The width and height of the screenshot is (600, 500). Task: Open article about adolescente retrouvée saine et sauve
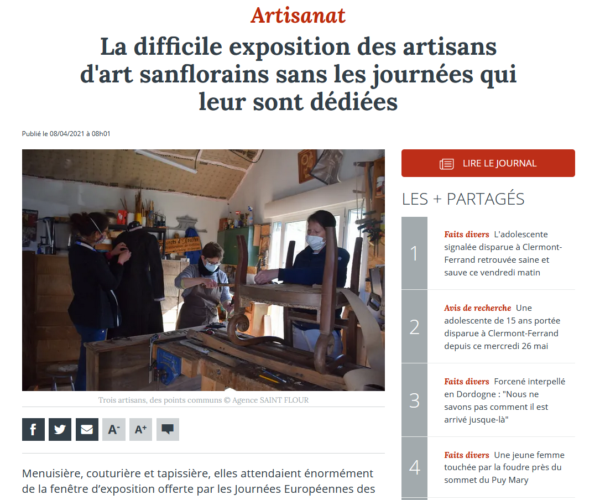pos(502,253)
